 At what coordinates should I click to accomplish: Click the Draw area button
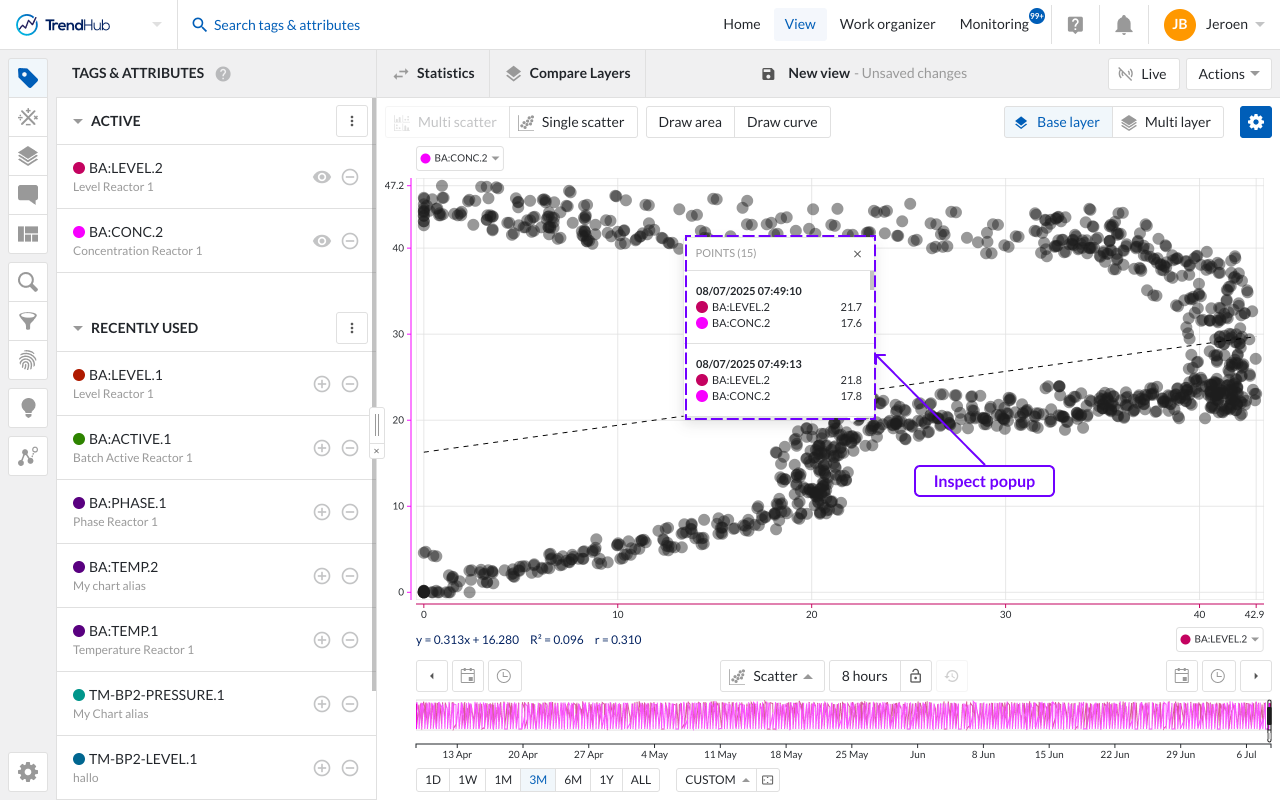pyautogui.click(x=690, y=122)
